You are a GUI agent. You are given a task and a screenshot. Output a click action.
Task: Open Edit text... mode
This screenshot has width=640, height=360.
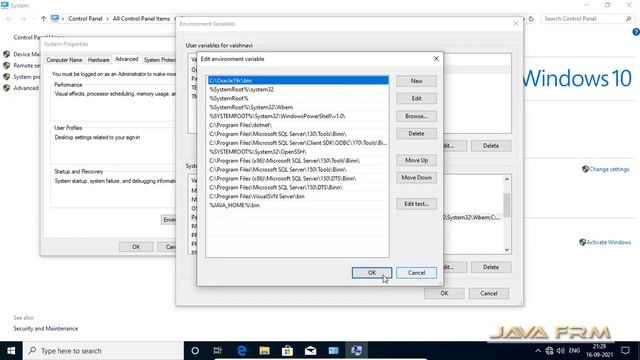click(x=416, y=204)
